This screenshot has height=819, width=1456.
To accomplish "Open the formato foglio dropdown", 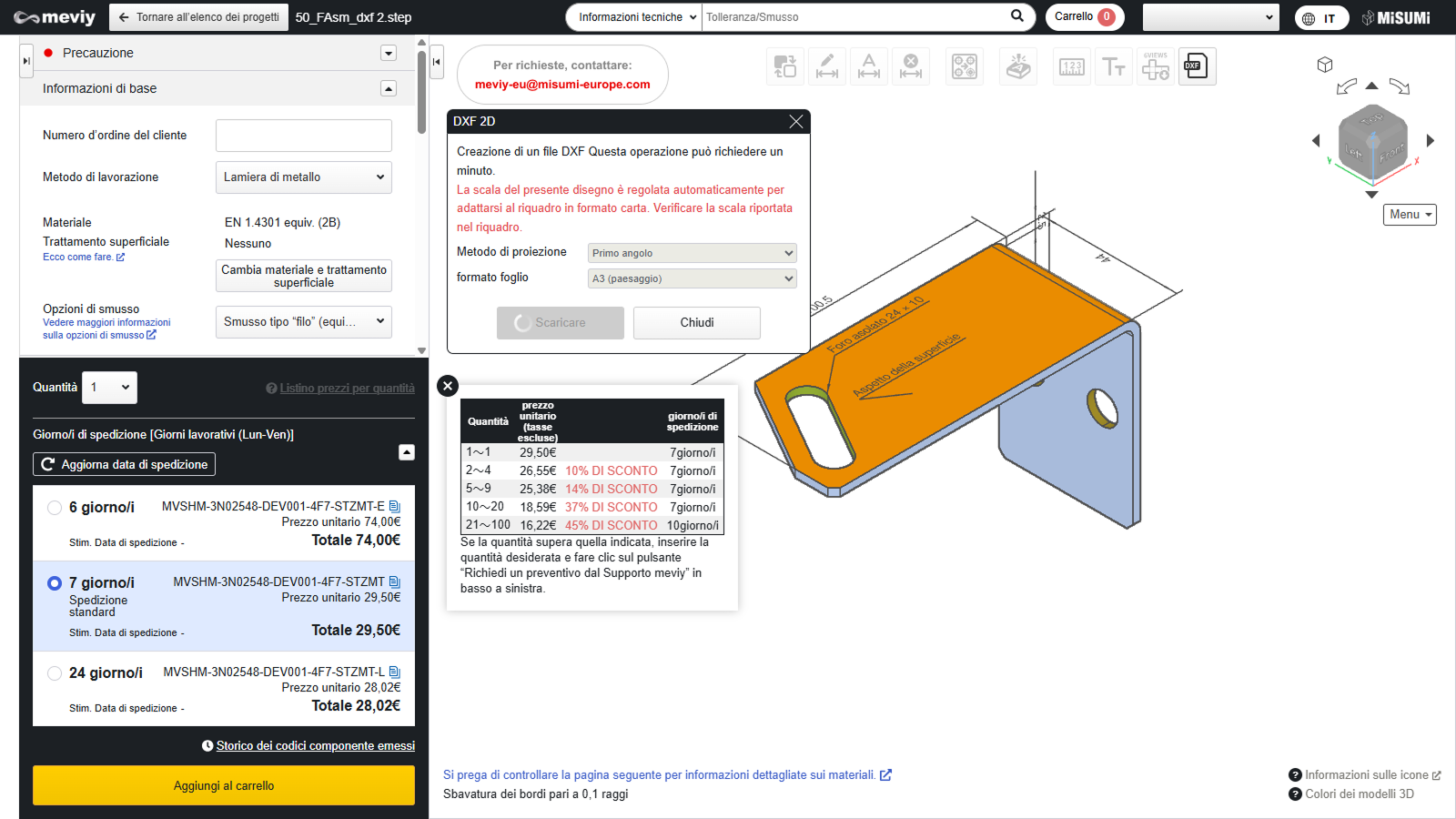I will [x=692, y=278].
